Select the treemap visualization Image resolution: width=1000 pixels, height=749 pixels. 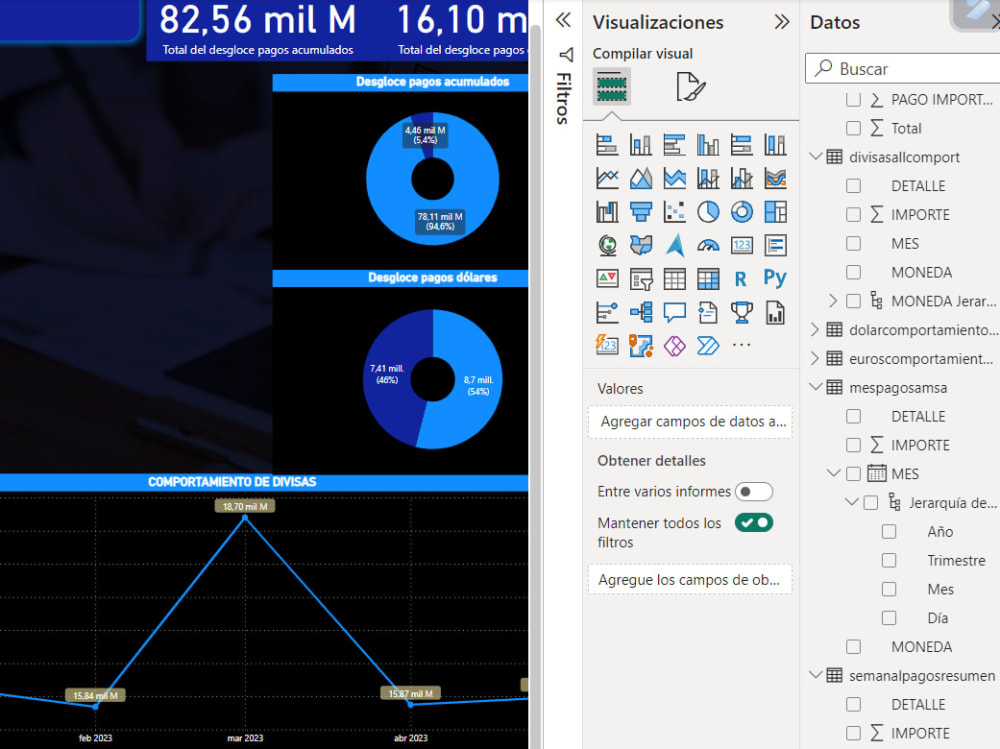coord(775,211)
